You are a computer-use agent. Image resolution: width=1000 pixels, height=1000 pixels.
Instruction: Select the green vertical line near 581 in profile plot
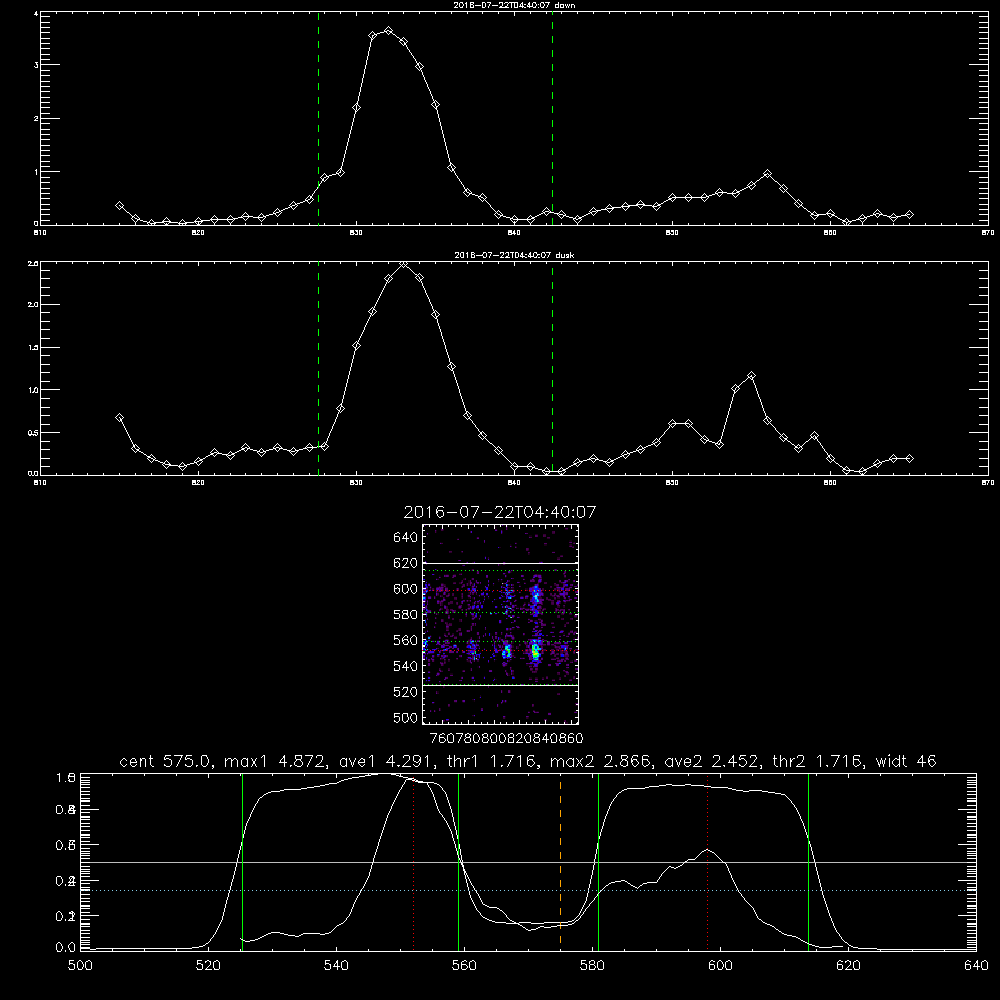(598, 861)
